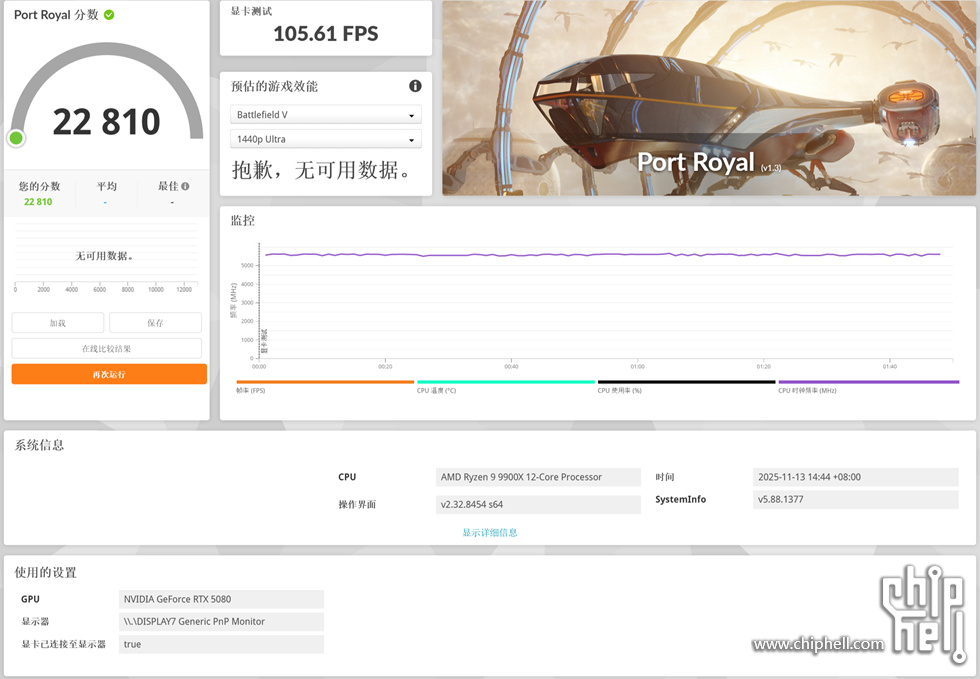Image resolution: width=980 pixels, height=679 pixels.
Task: Click the NVIDIA GeForce RTX 5080 GPU field
Action: click(221, 599)
